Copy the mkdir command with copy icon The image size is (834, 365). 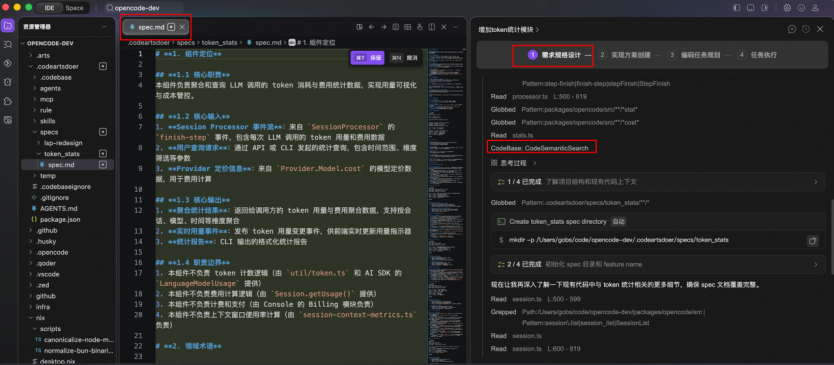point(812,240)
